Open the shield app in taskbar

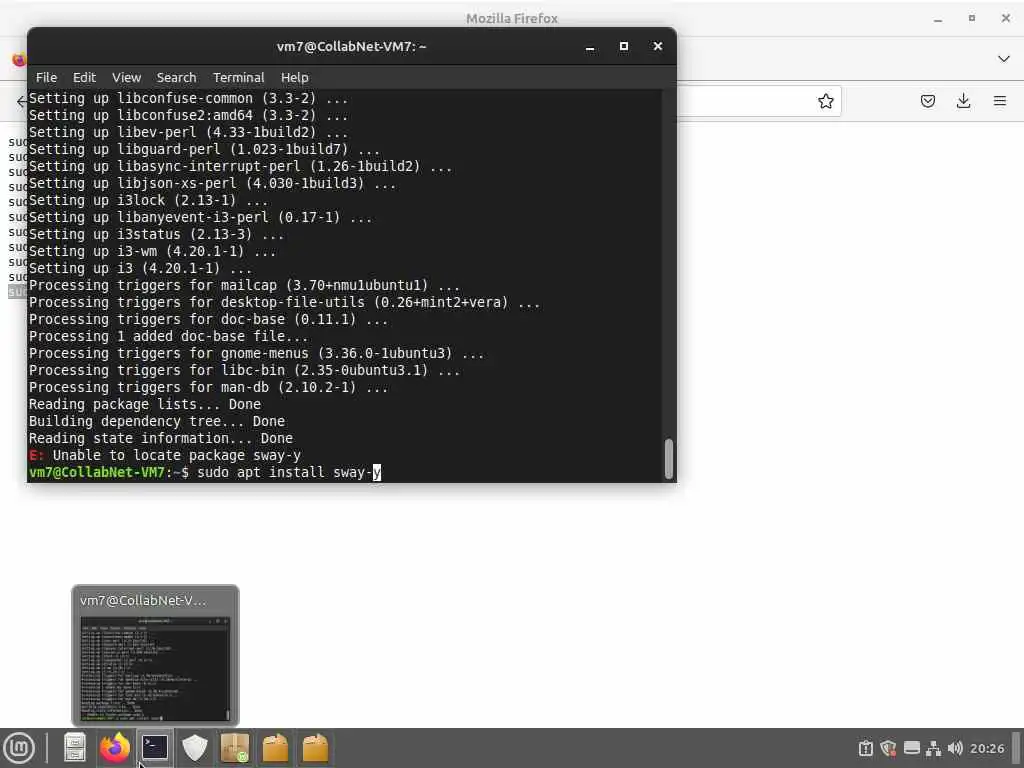tap(195, 748)
